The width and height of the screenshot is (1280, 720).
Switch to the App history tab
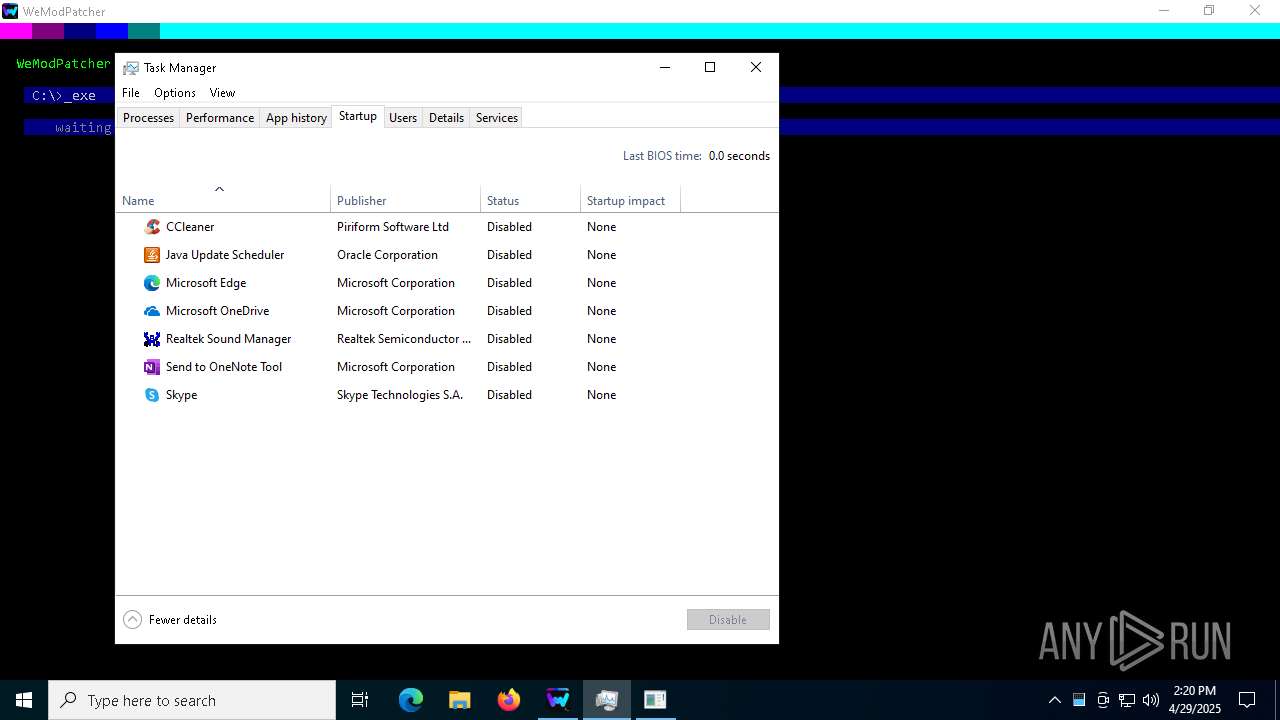(296, 118)
